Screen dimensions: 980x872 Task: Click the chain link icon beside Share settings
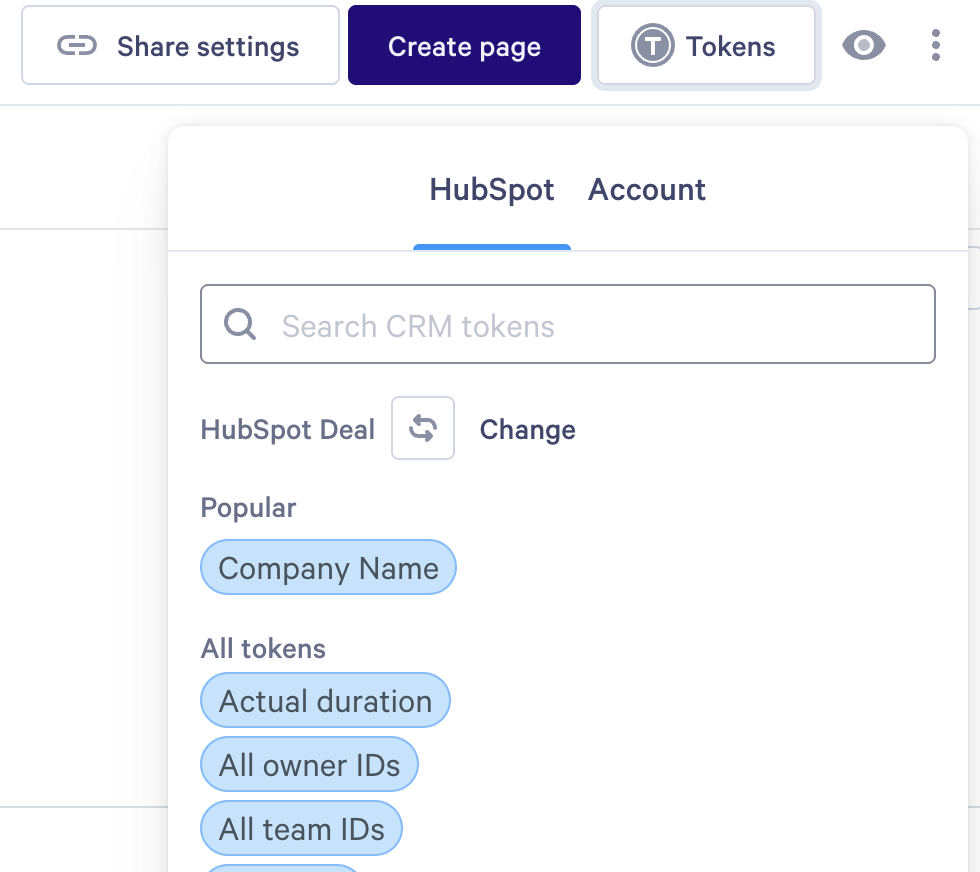[x=77, y=46]
